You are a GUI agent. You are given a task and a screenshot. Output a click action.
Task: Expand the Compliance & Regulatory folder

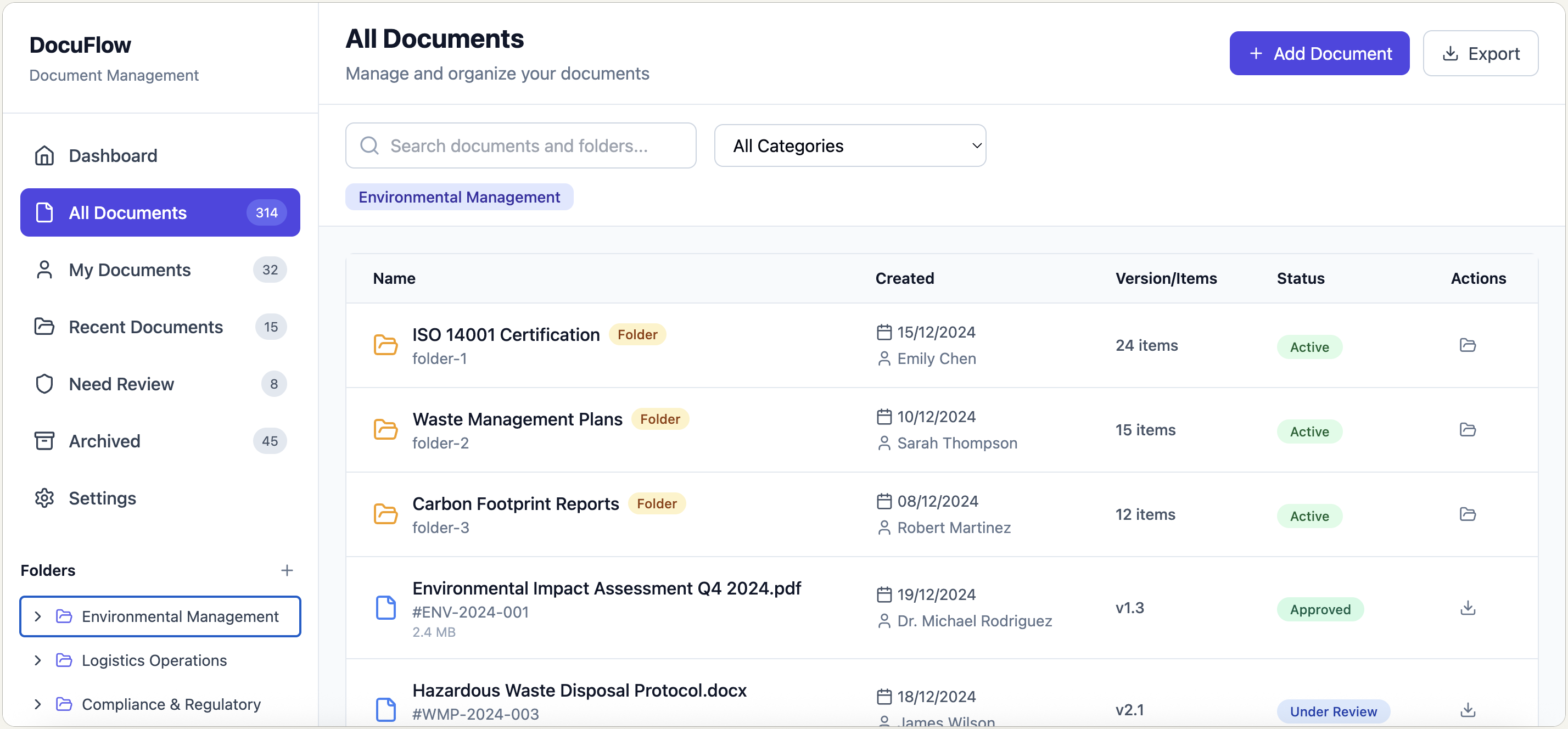(38, 704)
